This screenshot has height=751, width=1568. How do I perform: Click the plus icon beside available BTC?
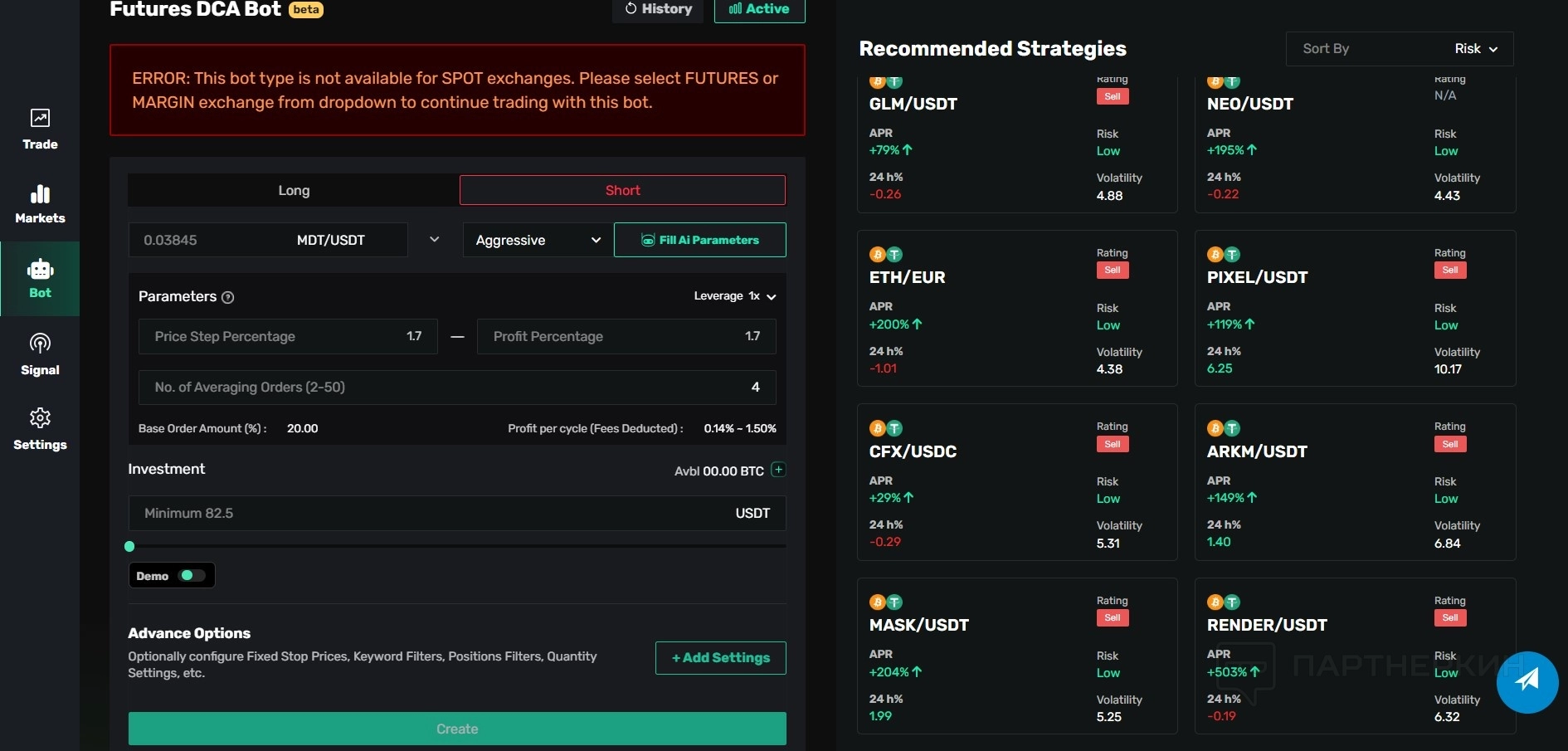[778, 470]
